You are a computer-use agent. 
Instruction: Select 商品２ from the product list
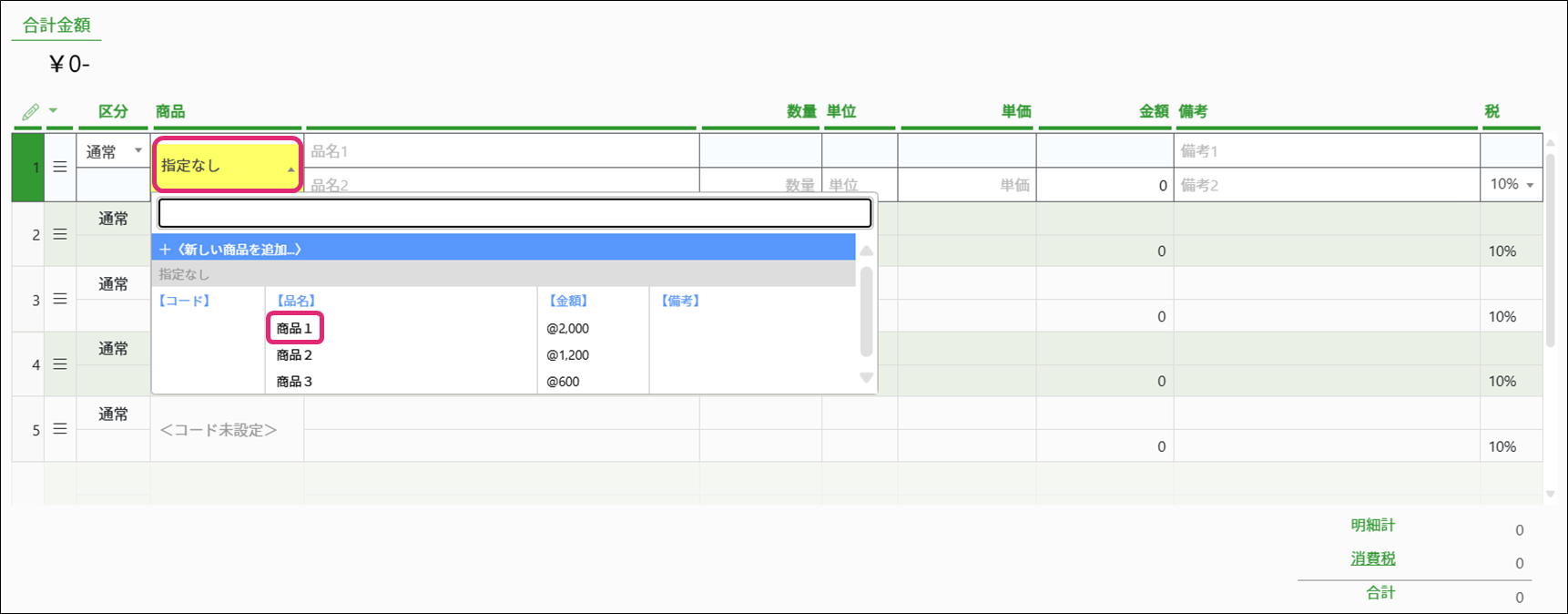click(294, 355)
